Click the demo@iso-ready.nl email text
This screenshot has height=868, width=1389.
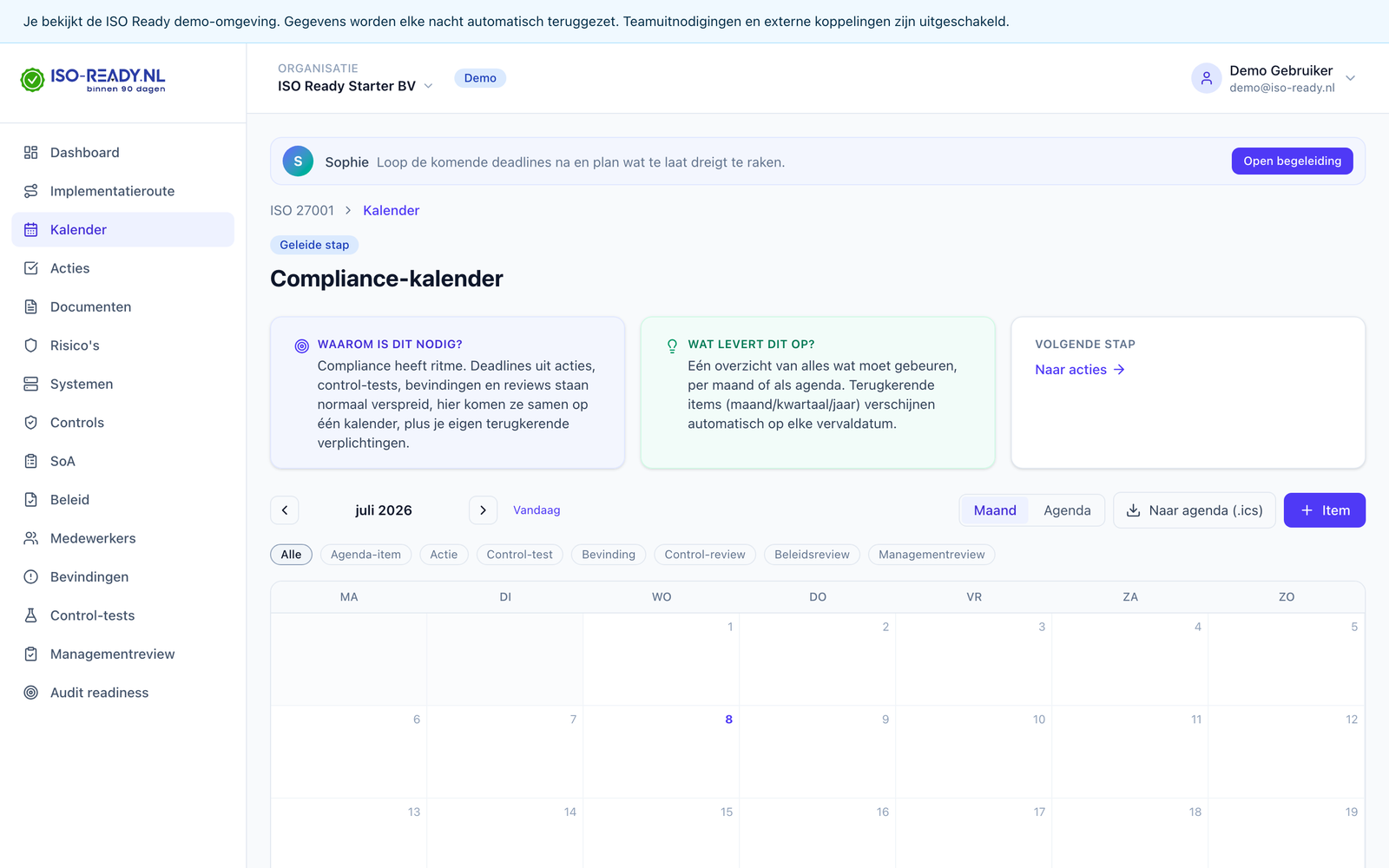[x=1282, y=88]
